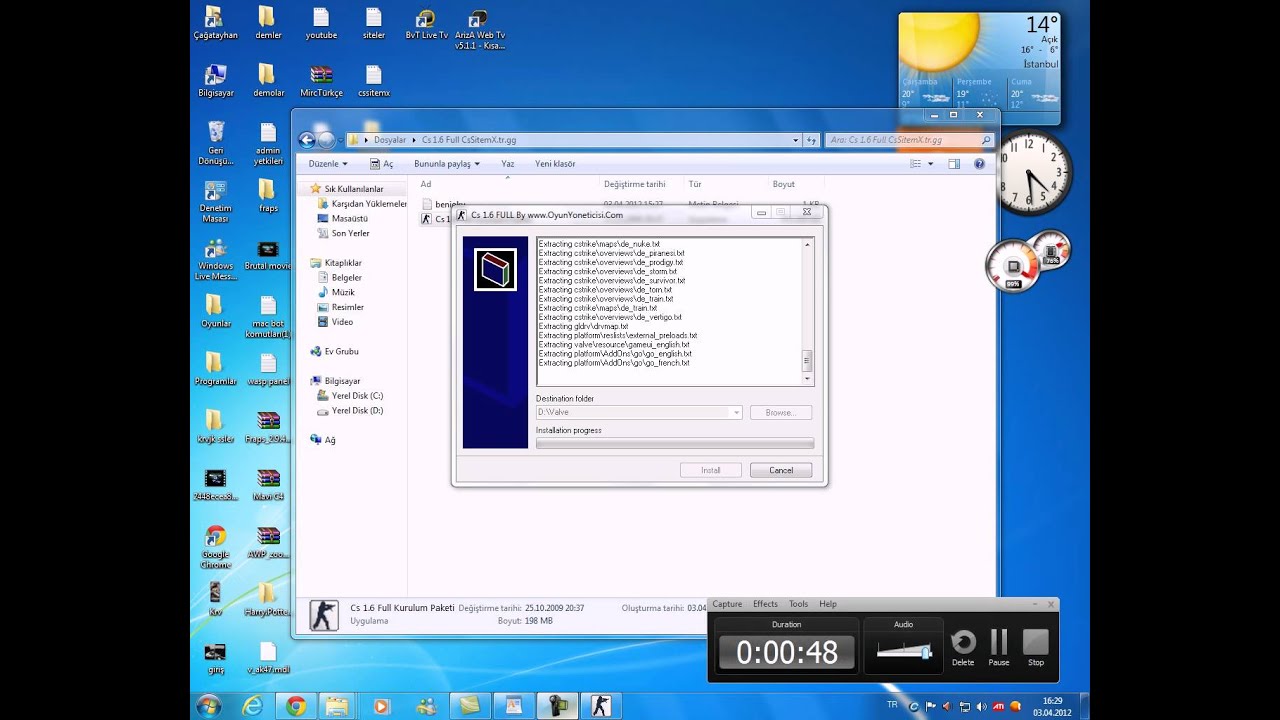1280x720 pixels.
Task: Open the Bilgisayar desktop icon
Action: (x=215, y=81)
